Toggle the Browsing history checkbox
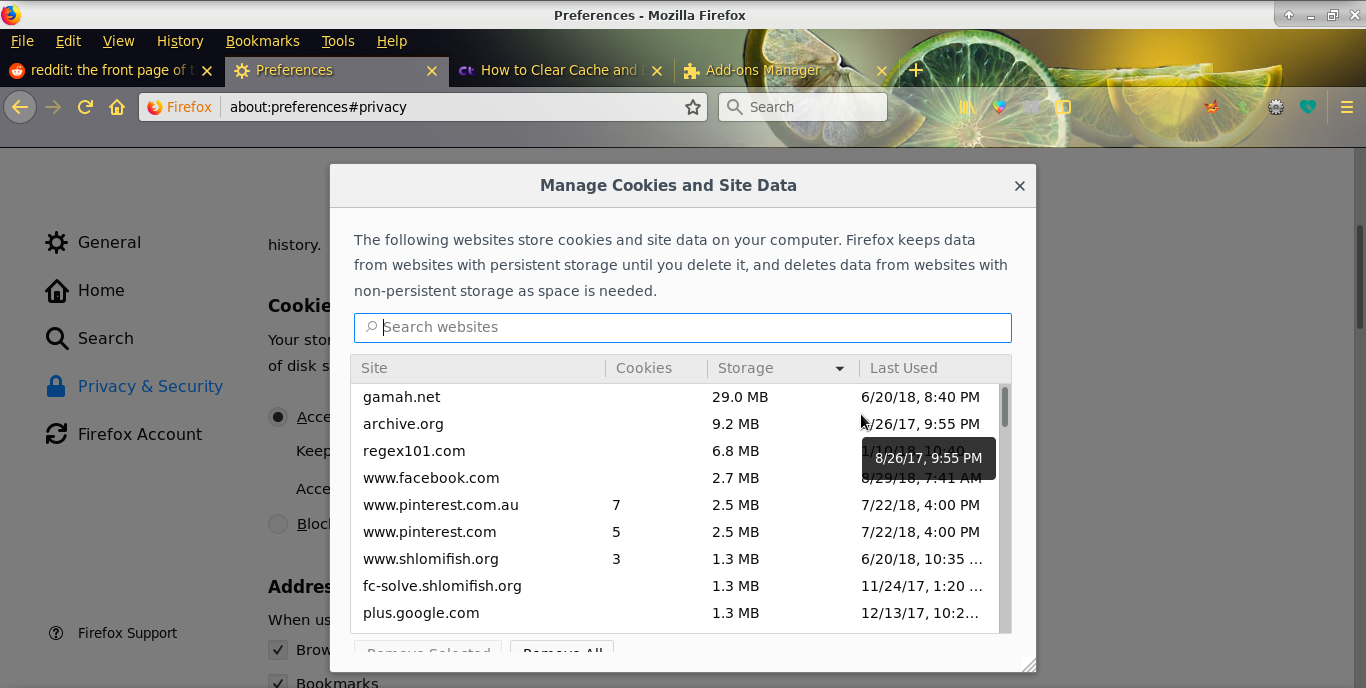This screenshot has height=688, width=1366. (278, 650)
